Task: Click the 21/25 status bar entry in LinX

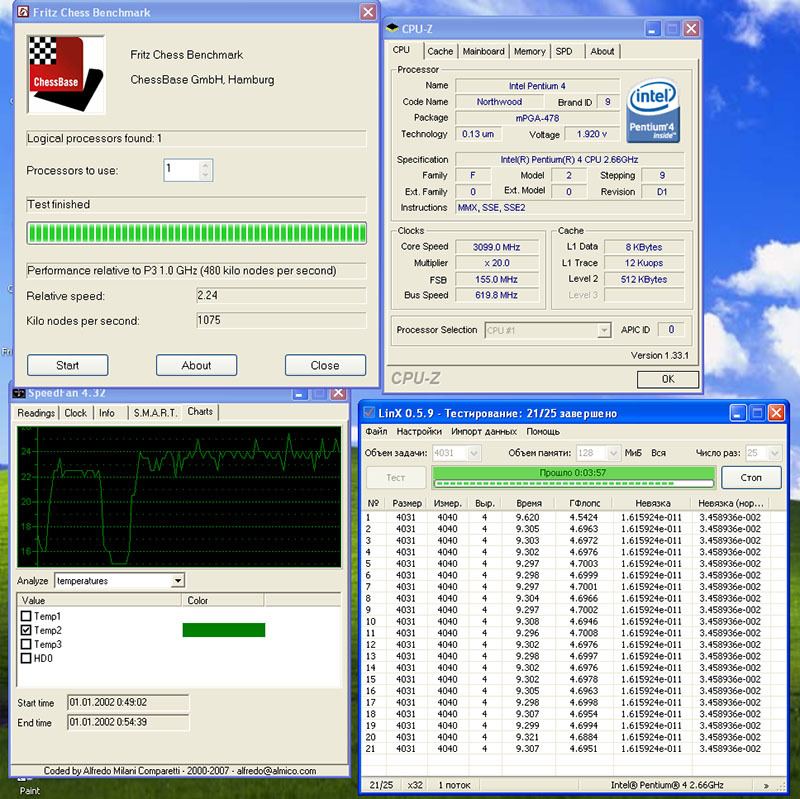Action: point(381,785)
